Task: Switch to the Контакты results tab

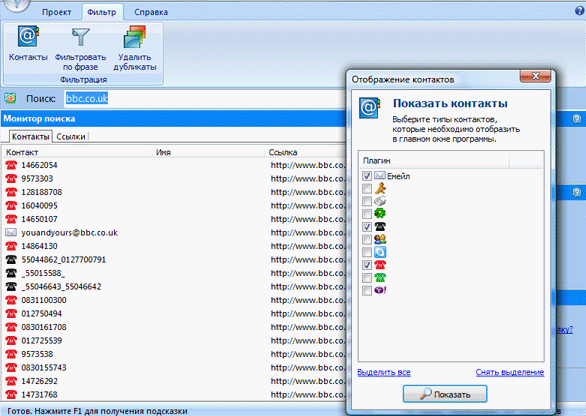Action: (x=30, y=136)
